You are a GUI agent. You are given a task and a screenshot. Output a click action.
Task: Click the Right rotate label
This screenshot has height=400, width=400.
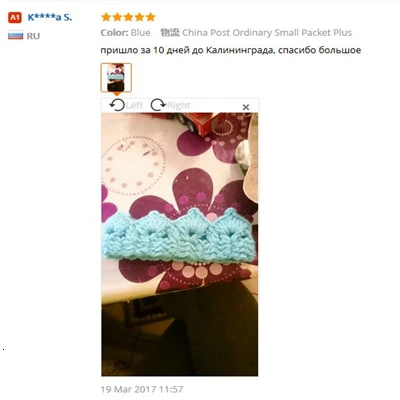(179, 105)
